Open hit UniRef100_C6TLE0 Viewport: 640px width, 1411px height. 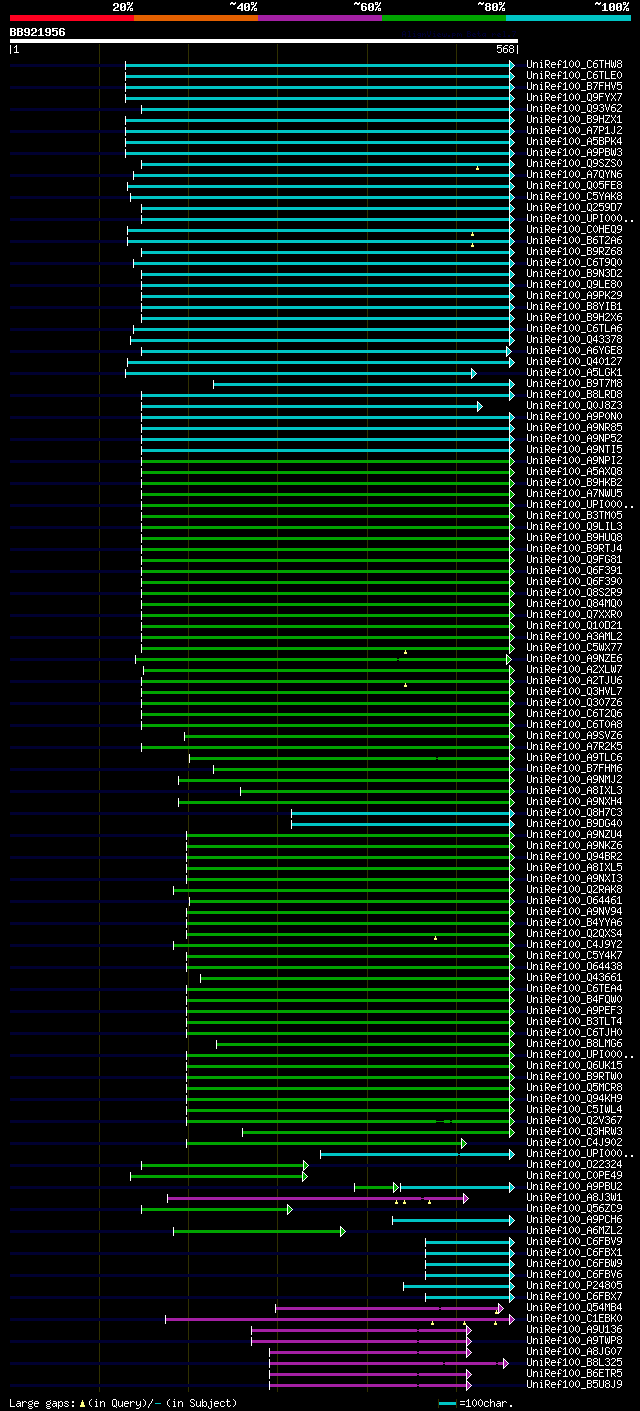tap(574, 75)
